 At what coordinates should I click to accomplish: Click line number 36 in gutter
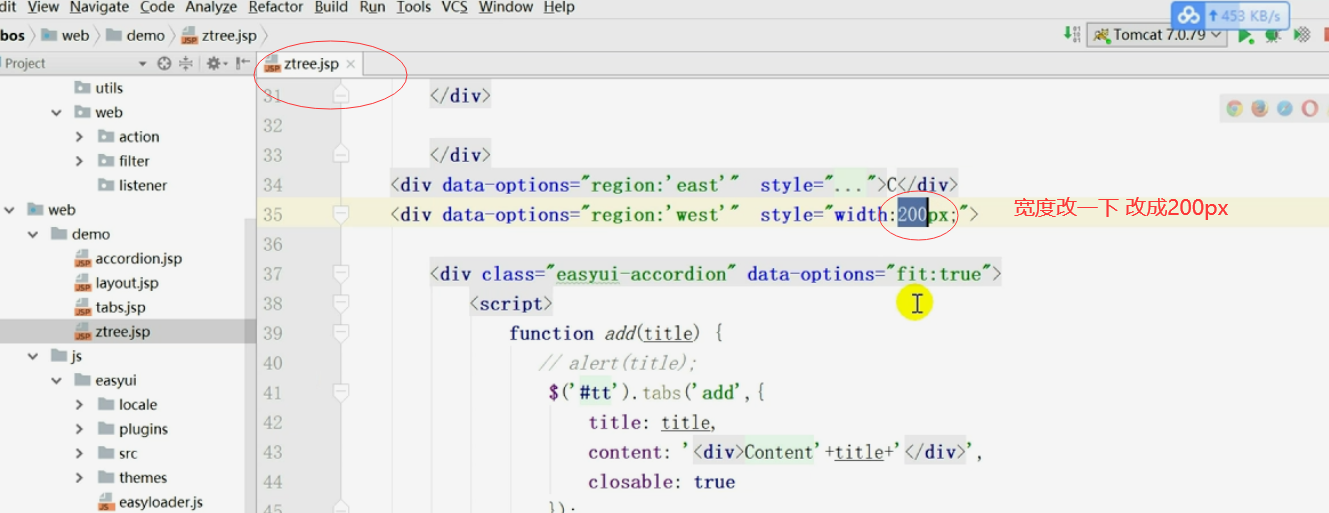[273, 244]
